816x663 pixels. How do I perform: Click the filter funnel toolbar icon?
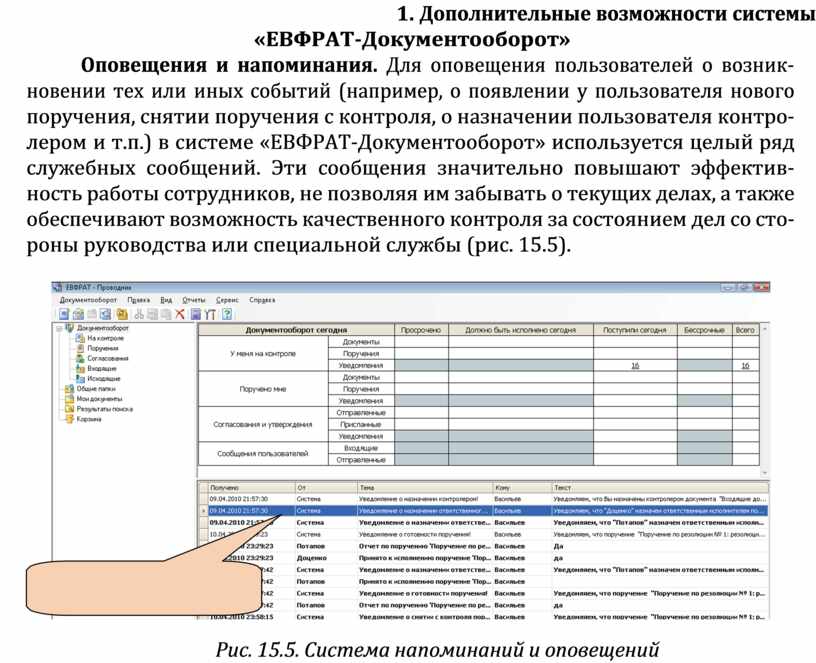[x=211, y=314]
